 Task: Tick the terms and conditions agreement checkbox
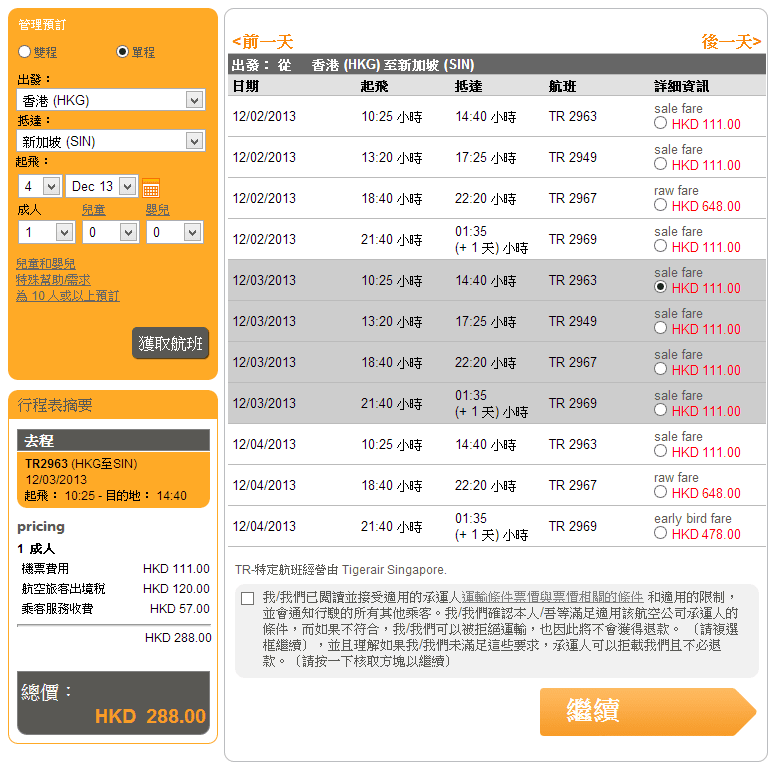pos(247,598)
